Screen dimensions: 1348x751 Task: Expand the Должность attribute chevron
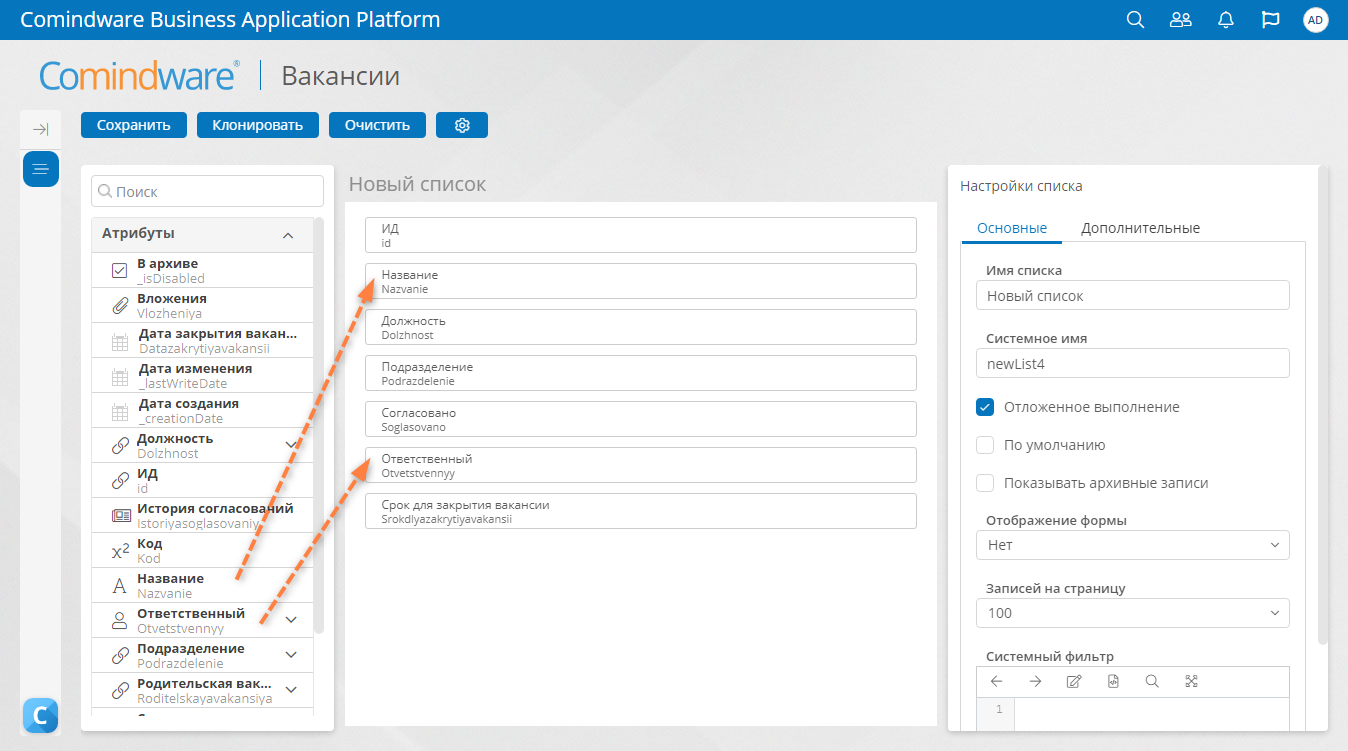tap(291, 445)
